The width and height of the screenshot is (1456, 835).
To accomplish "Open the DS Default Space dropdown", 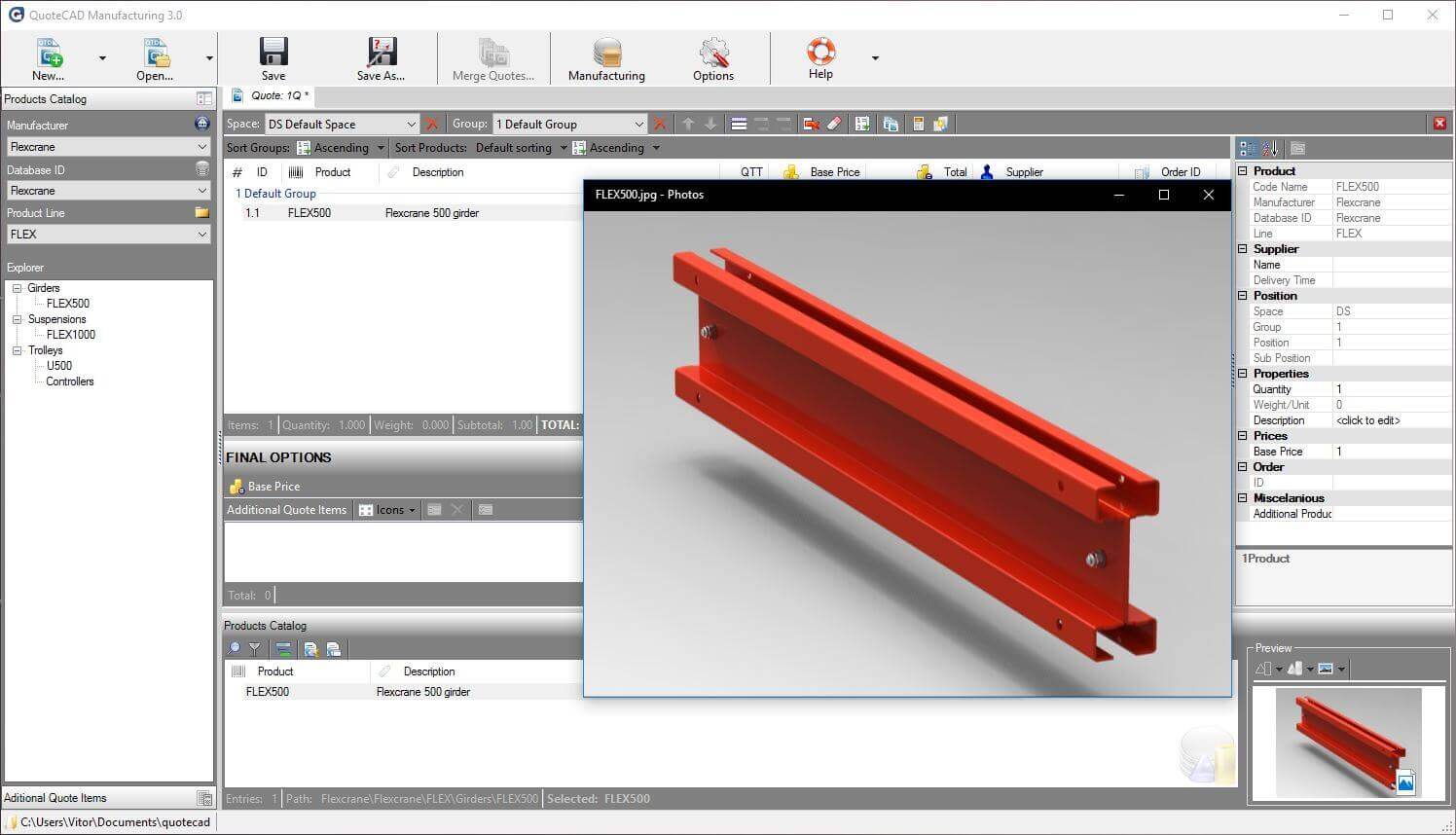I will pos(413,124).
